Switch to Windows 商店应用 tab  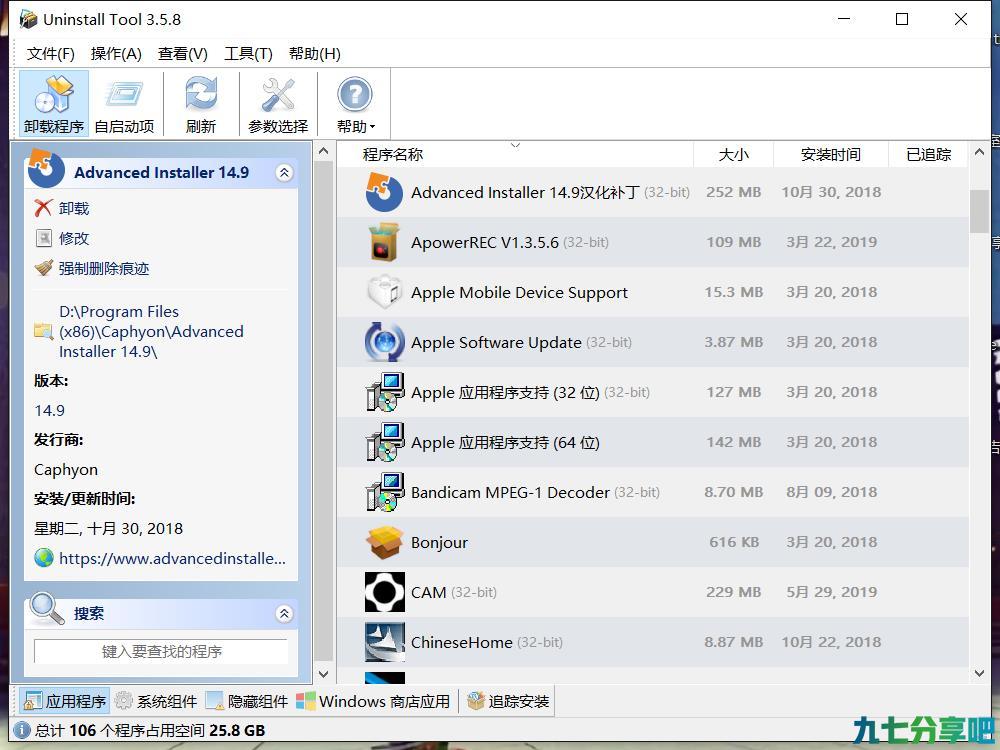(374, 702)
